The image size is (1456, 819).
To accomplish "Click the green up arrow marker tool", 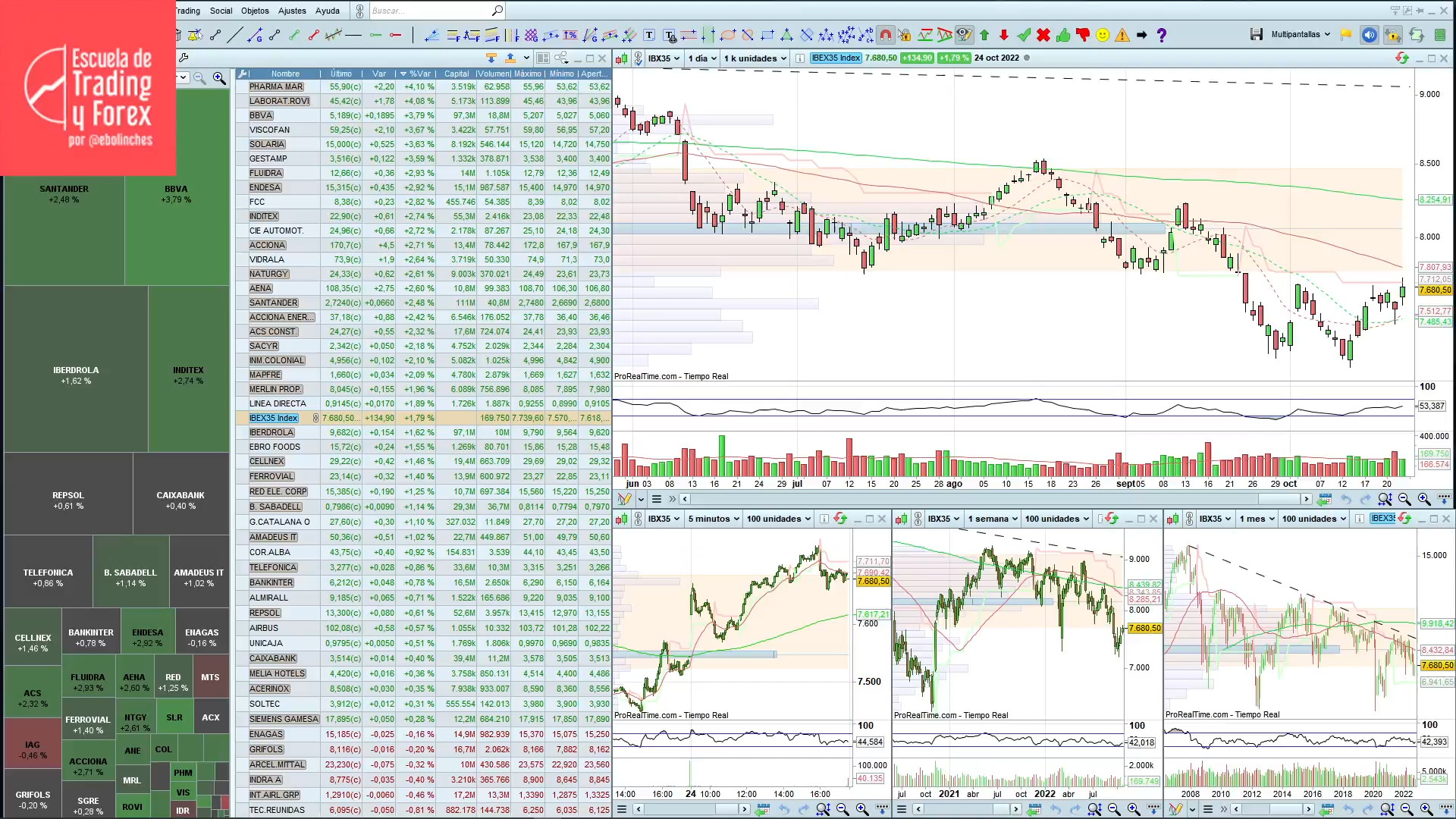I will pyautogui.click(x=984, y=35).
